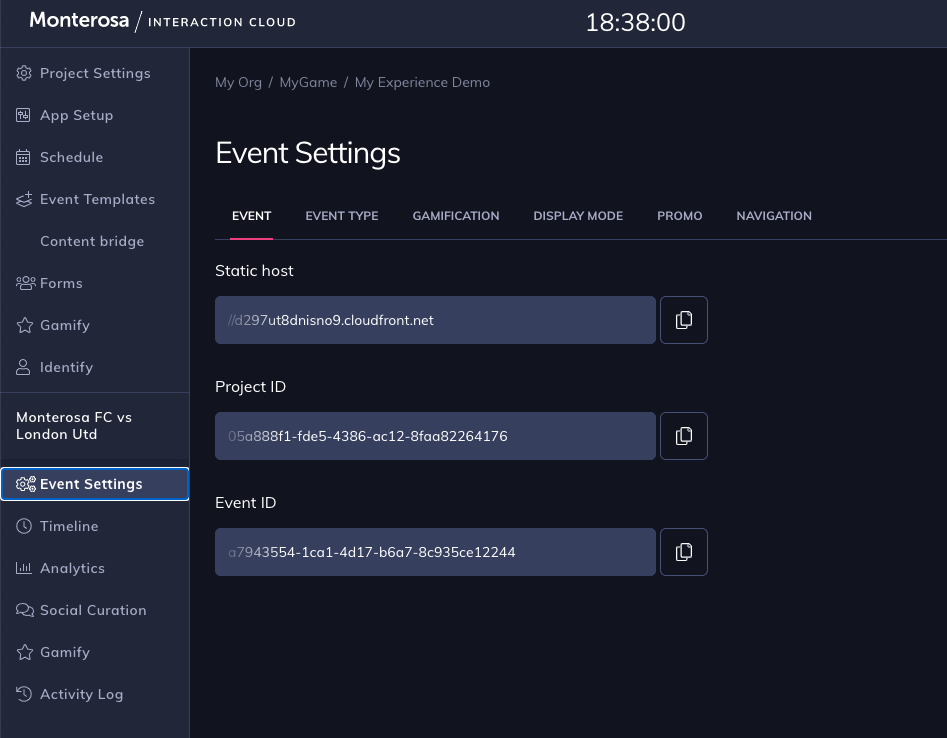The height and width of the screenshot is (738, 947).
Task: Click the Activity Log history icon
Action: [24, 694]
